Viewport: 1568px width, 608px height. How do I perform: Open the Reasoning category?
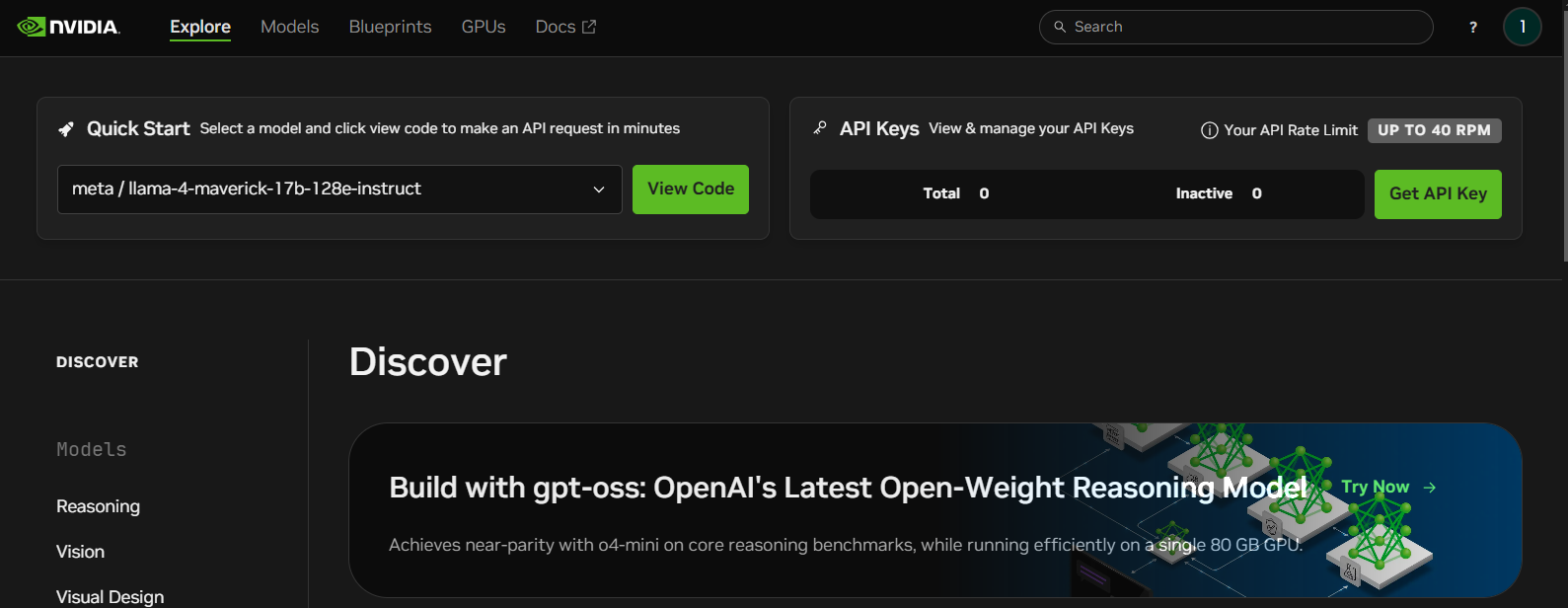pos(98,506)
